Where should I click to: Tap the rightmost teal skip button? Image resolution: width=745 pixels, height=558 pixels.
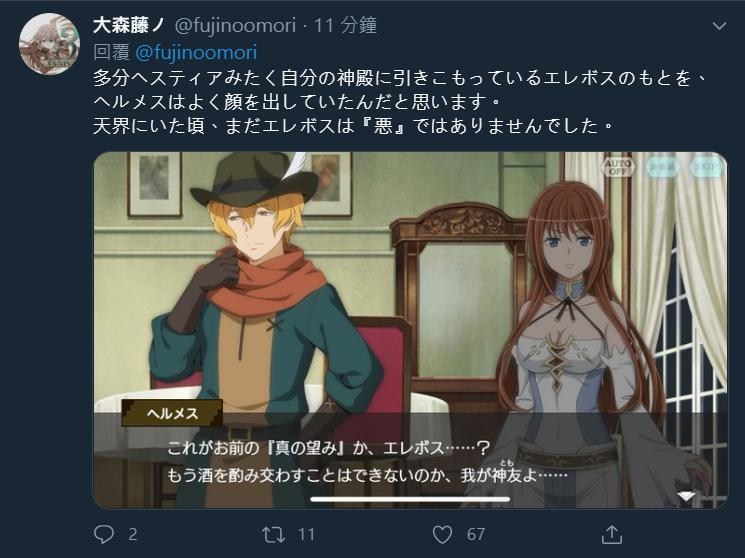(706, 167)
